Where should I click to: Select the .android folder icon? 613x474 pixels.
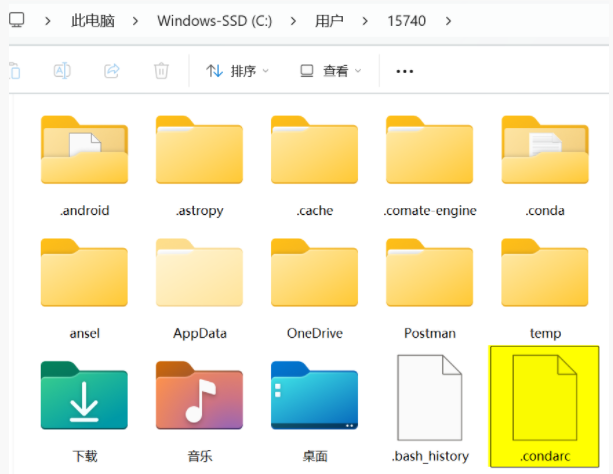pyautogui.click(x=84, y=149)
